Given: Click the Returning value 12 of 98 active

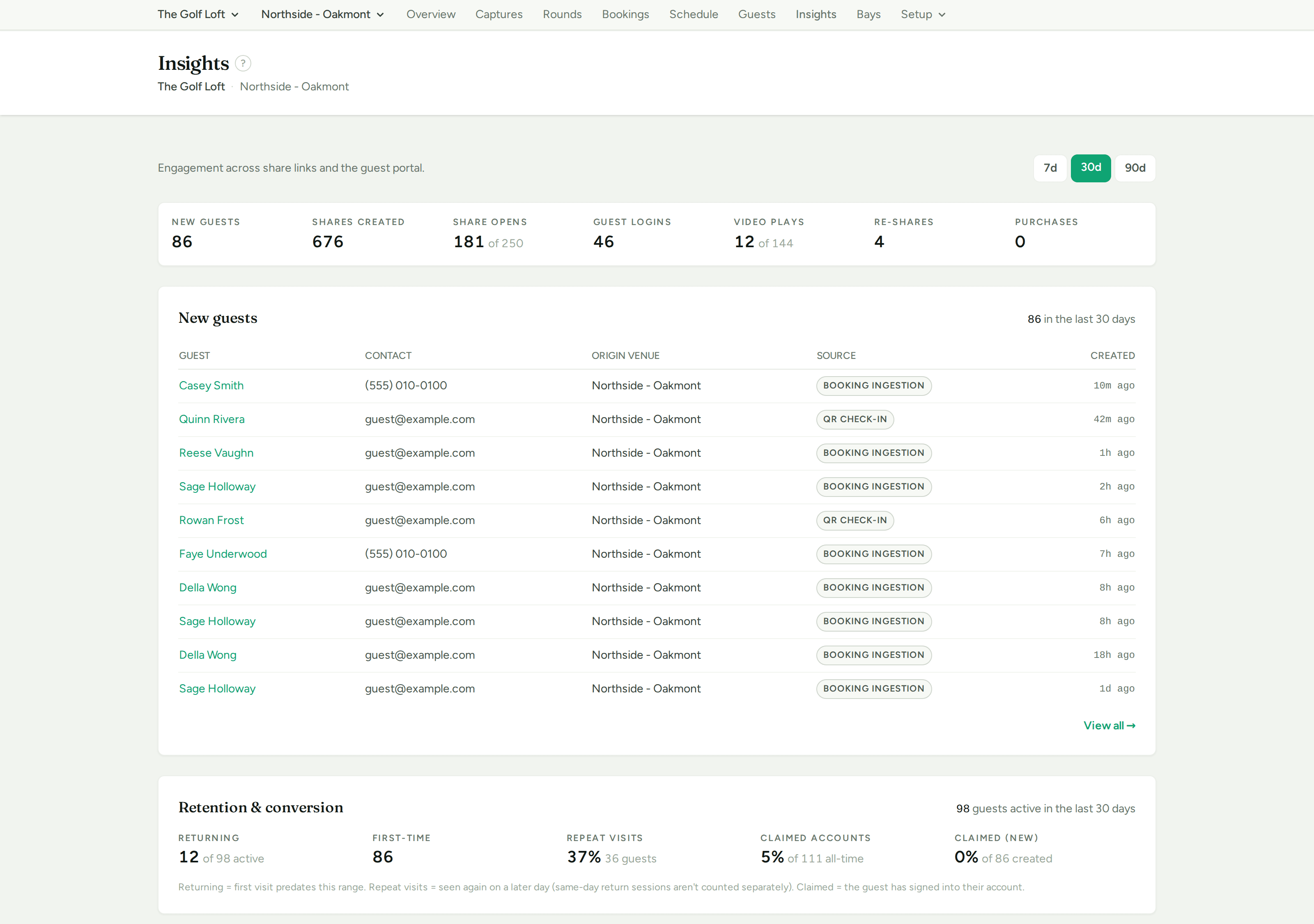Looking at the screenshot, I should click(x=221, y=857).
